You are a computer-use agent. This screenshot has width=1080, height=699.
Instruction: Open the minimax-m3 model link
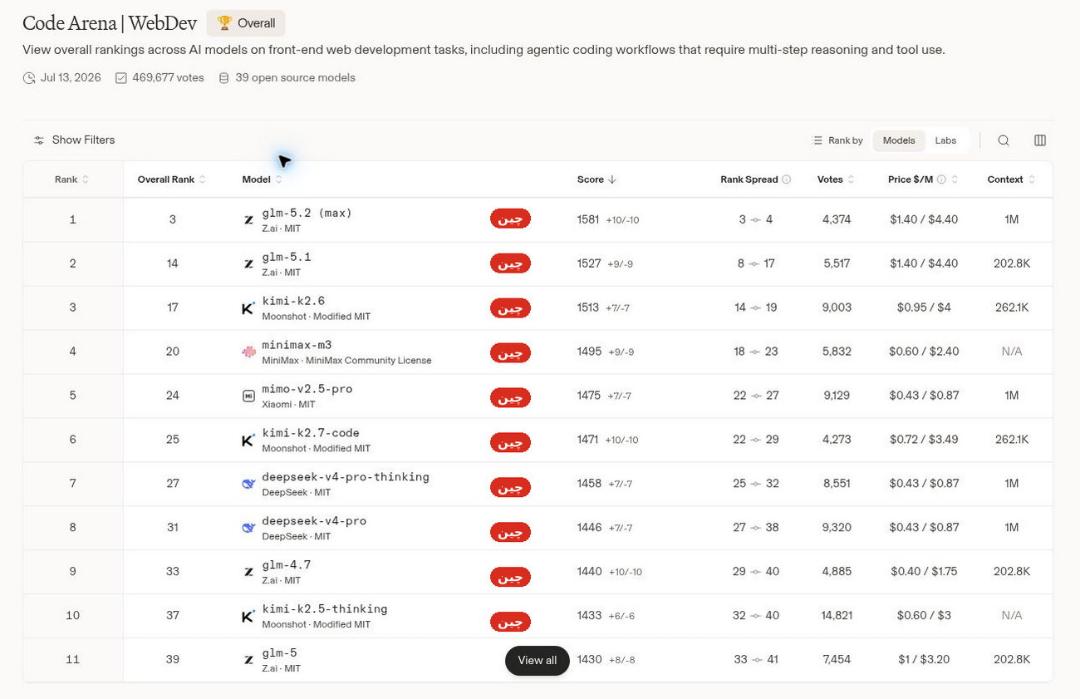pyautogui.click(x=296, y=345)
